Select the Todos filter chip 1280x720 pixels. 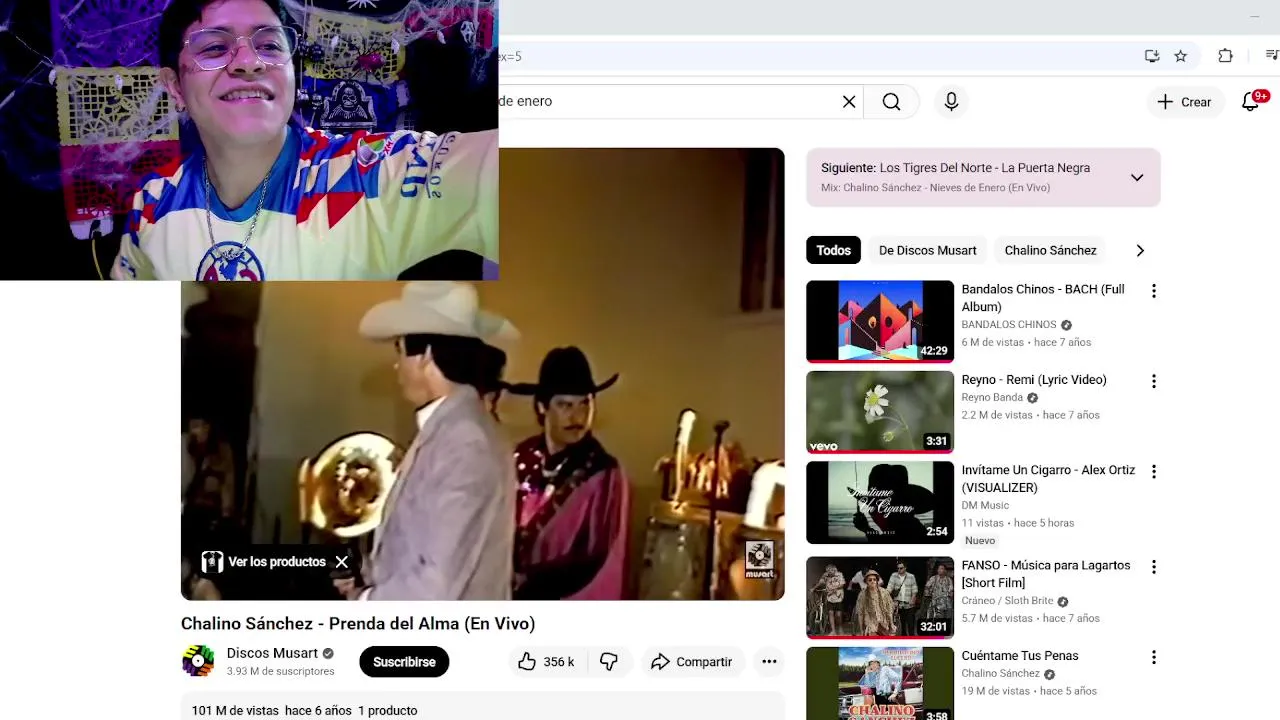tap(833, 250)
